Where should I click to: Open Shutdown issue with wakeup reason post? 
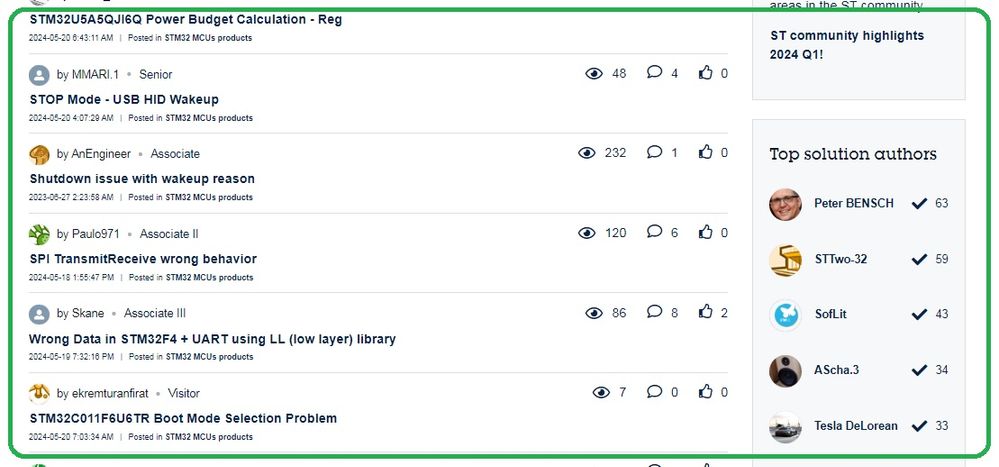(142, 179)
